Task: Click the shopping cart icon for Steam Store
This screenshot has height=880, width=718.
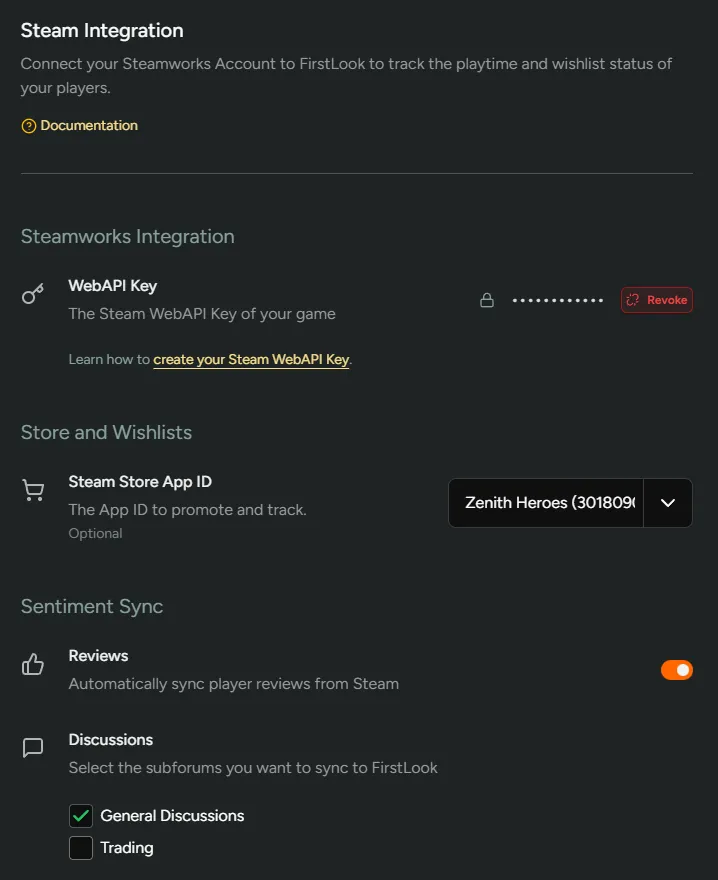Action: pos(33,490)
